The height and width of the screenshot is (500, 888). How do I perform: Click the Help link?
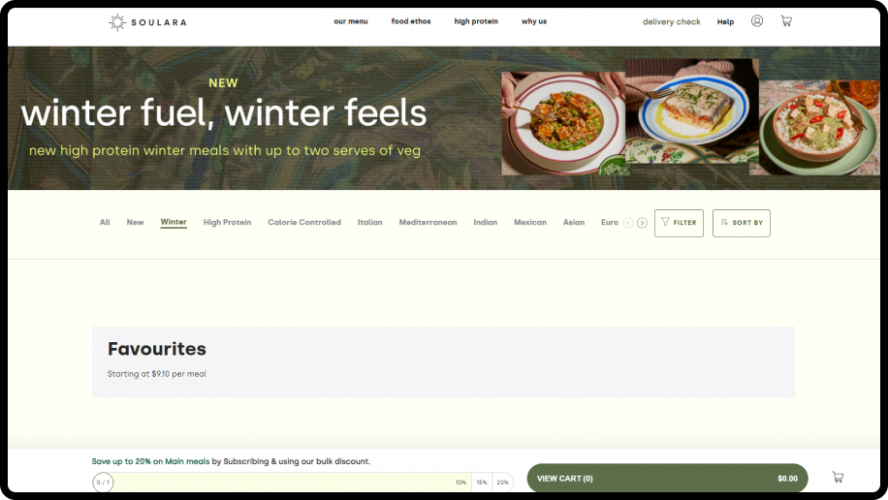[x=725, y=22]
